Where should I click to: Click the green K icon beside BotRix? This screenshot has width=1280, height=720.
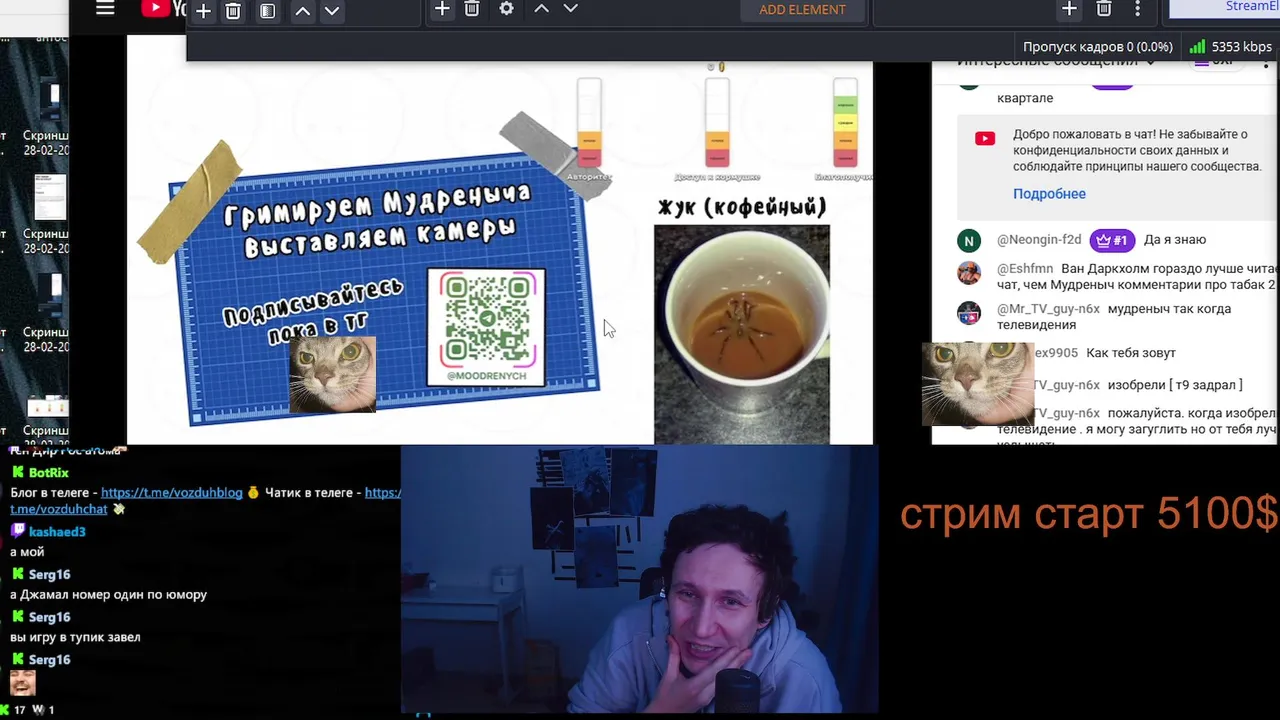(17, 473)
